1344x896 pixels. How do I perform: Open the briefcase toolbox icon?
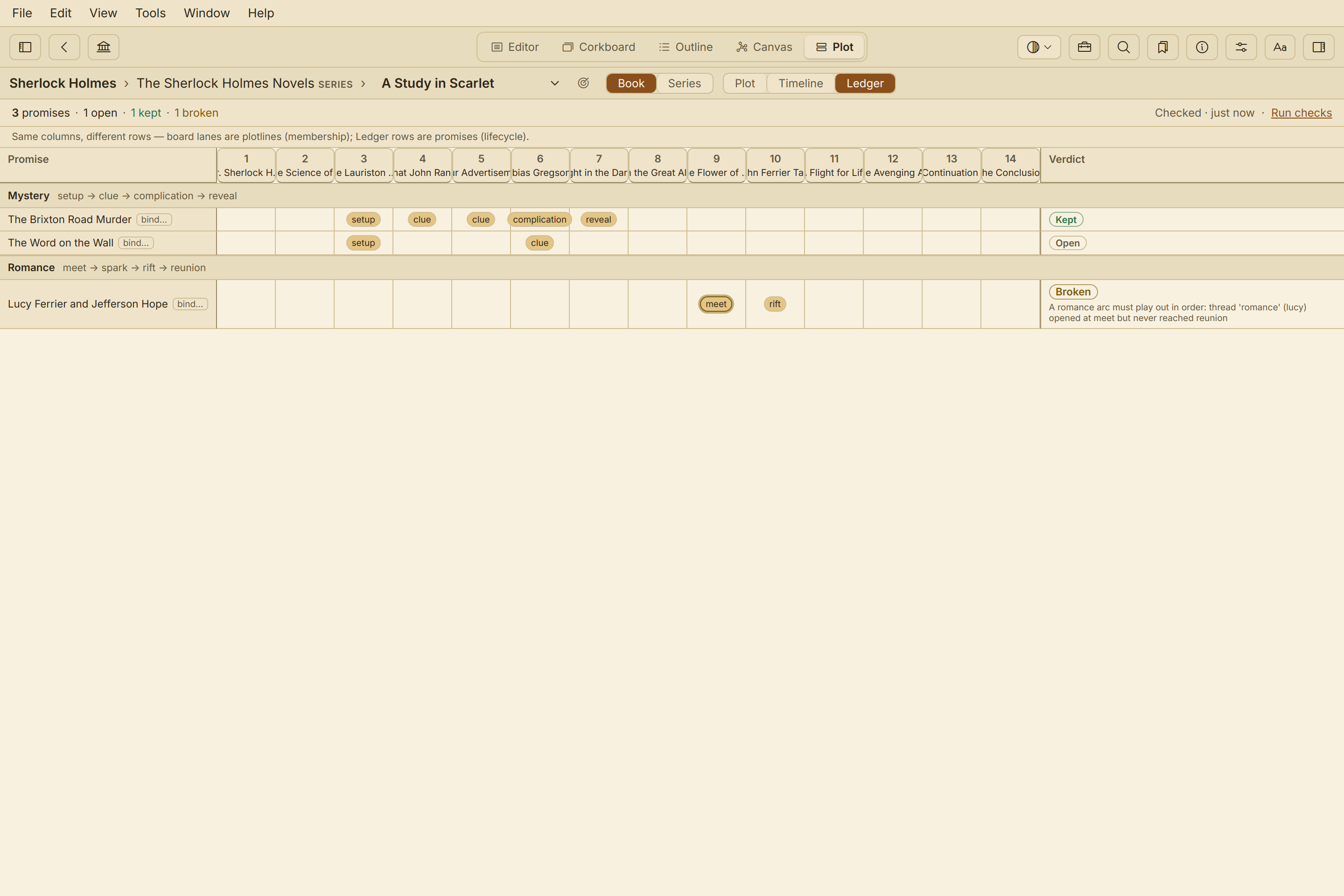point(1084,47)
